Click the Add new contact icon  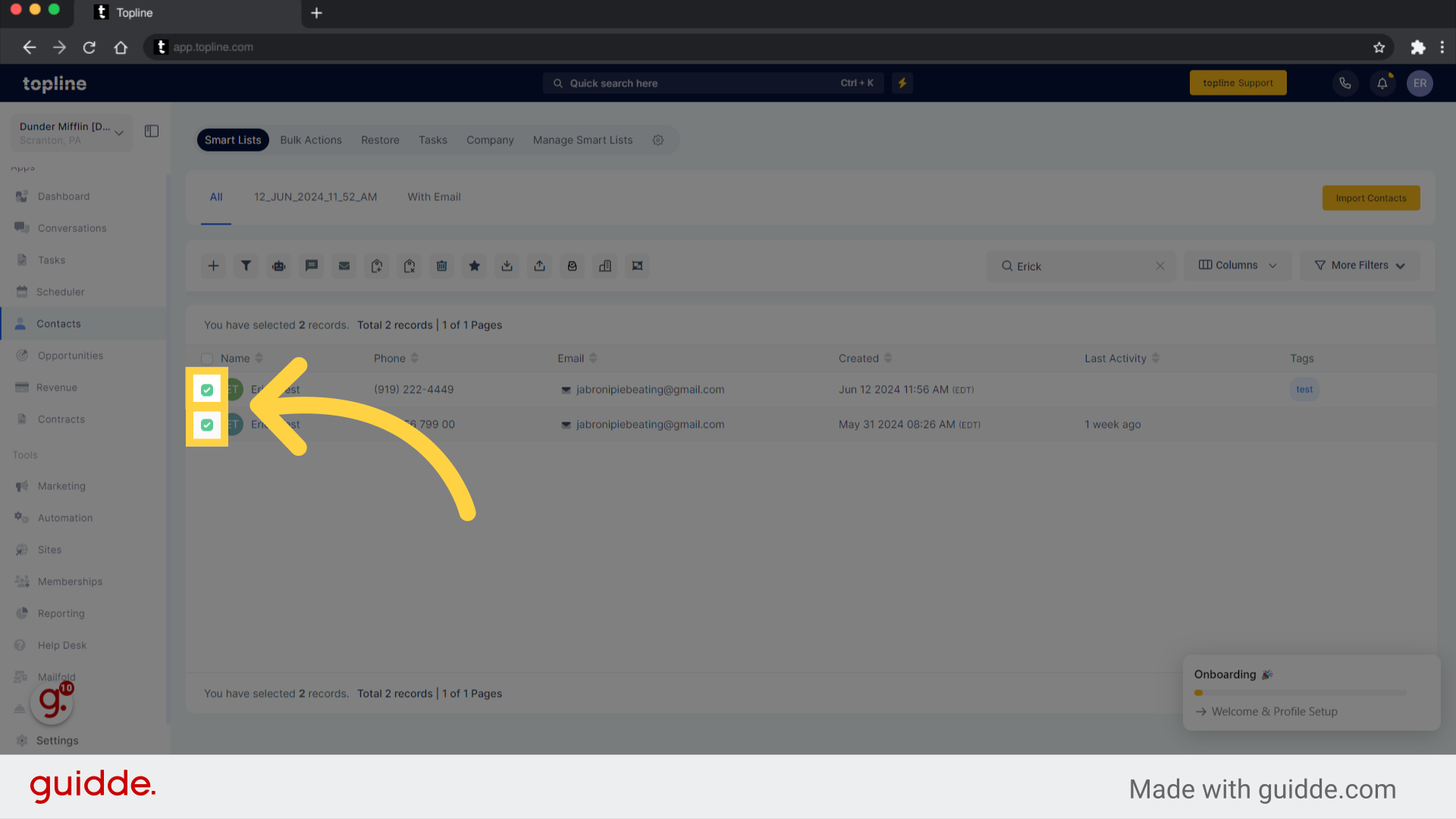click(213, 265)
